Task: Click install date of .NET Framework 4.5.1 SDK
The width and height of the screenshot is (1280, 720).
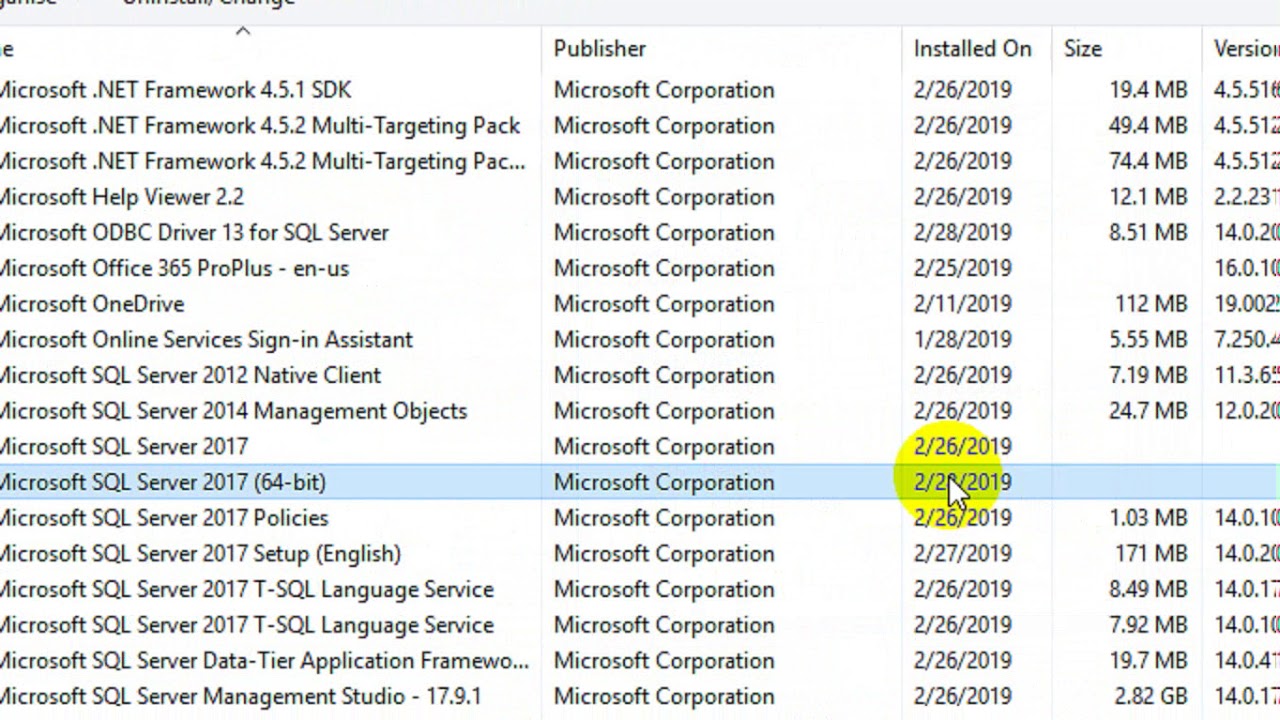Action: coord(962,90)
